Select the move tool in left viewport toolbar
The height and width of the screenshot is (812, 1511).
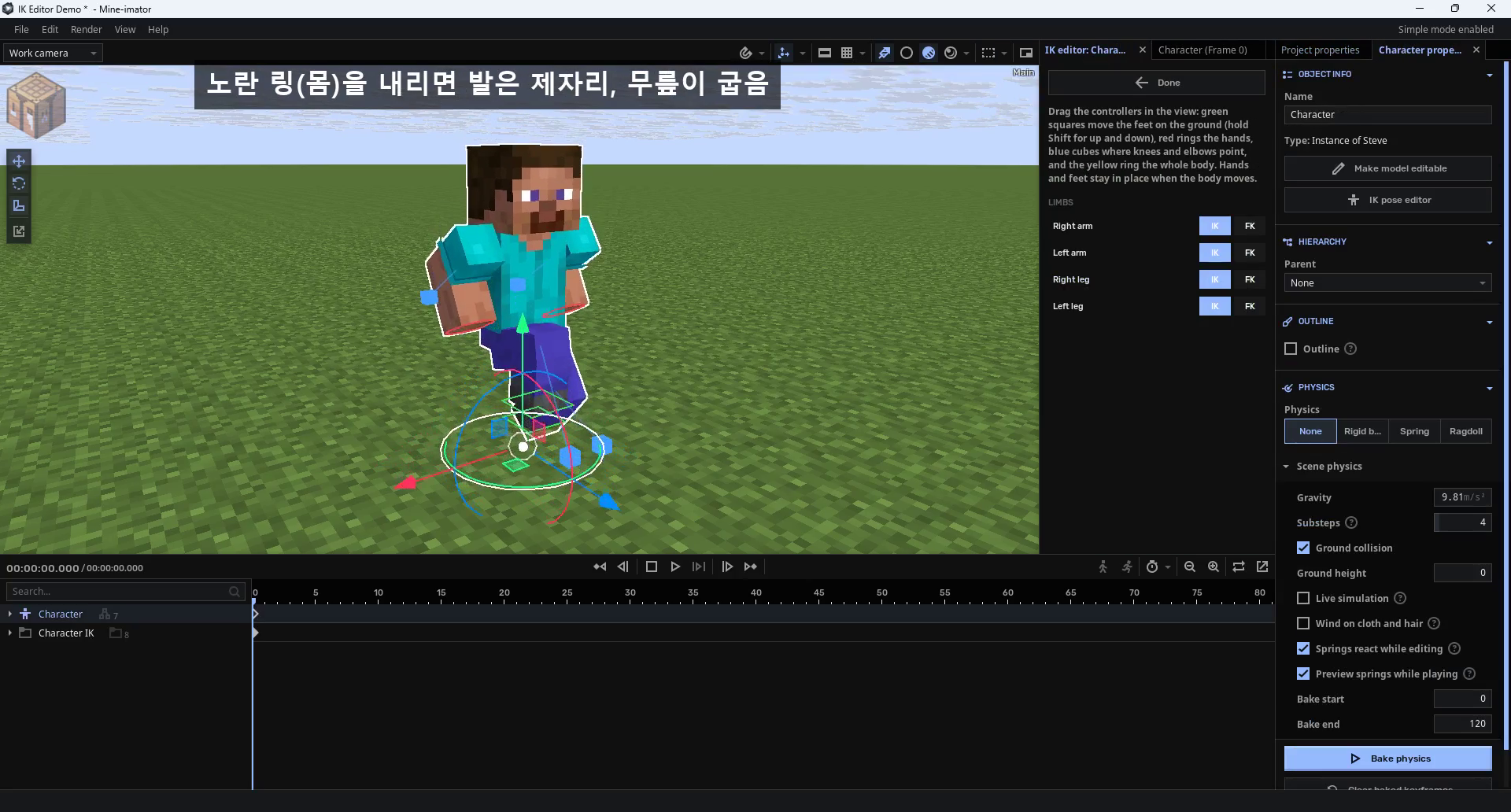point(19,161)
